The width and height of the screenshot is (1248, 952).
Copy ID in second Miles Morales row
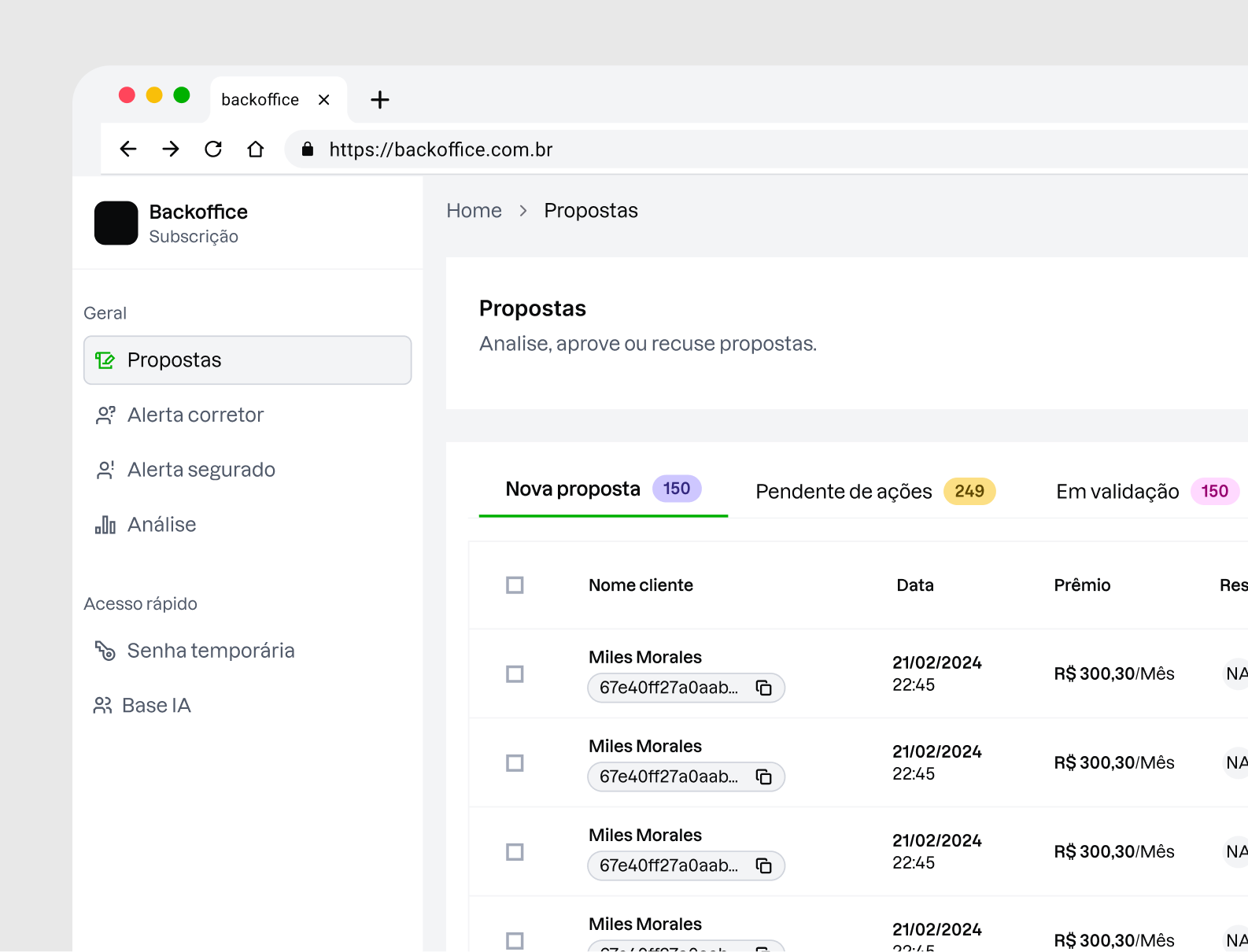tap(764, 777)
